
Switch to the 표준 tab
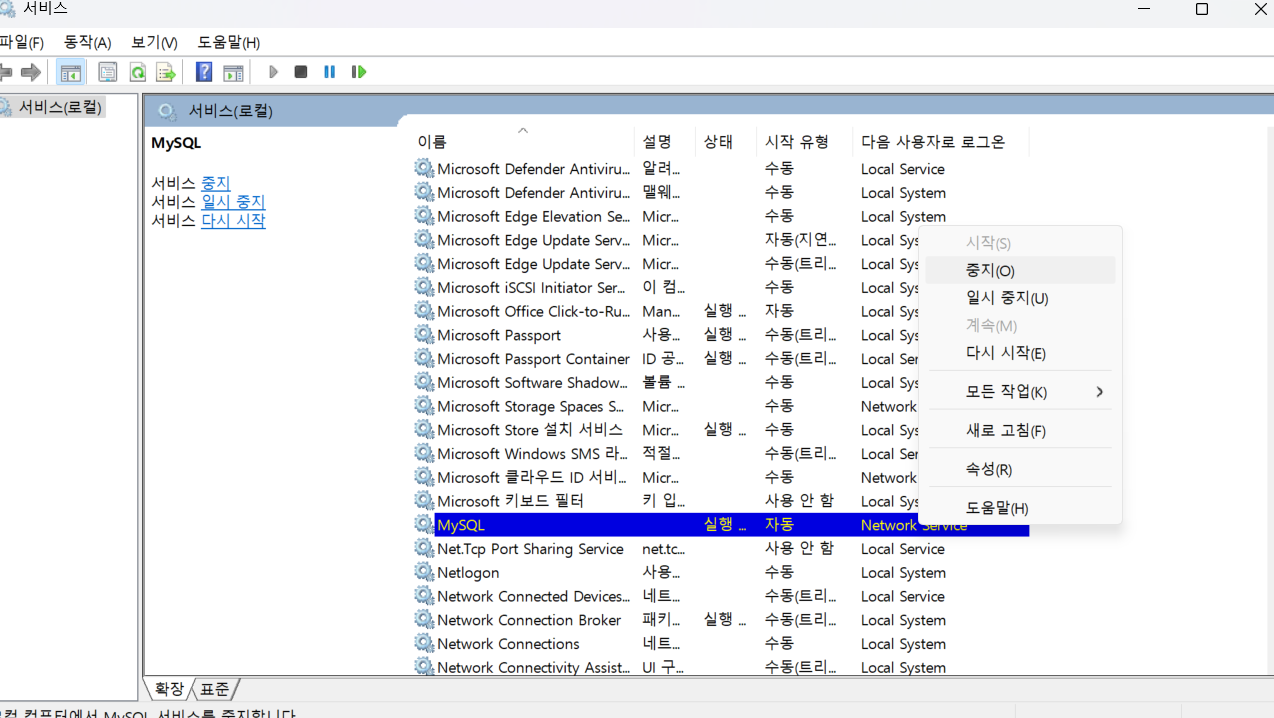[214, 689]
